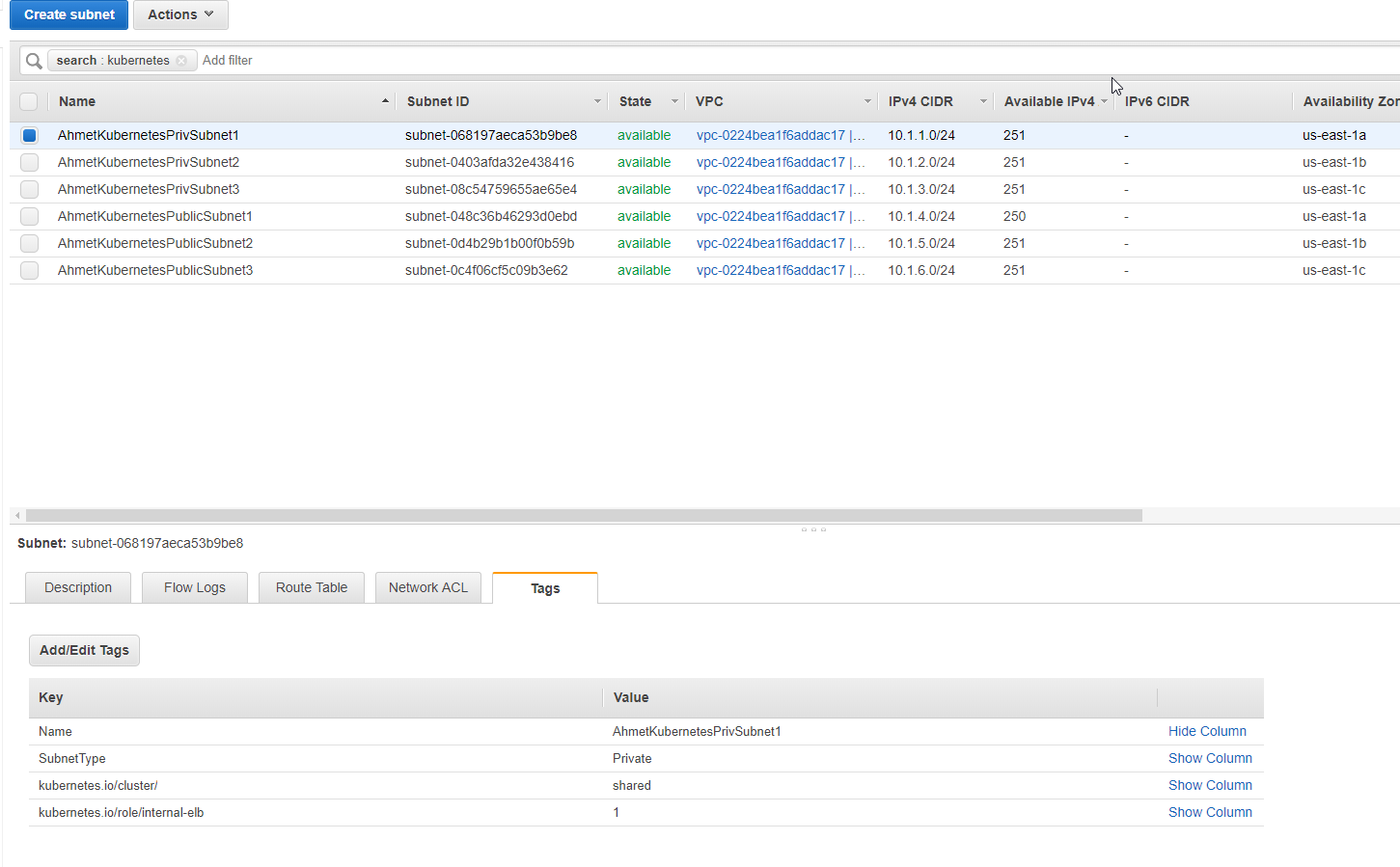Open the Subnet ID column filter arrow
The width and height of the screenshot is (1400, 867).
(596, 101)
